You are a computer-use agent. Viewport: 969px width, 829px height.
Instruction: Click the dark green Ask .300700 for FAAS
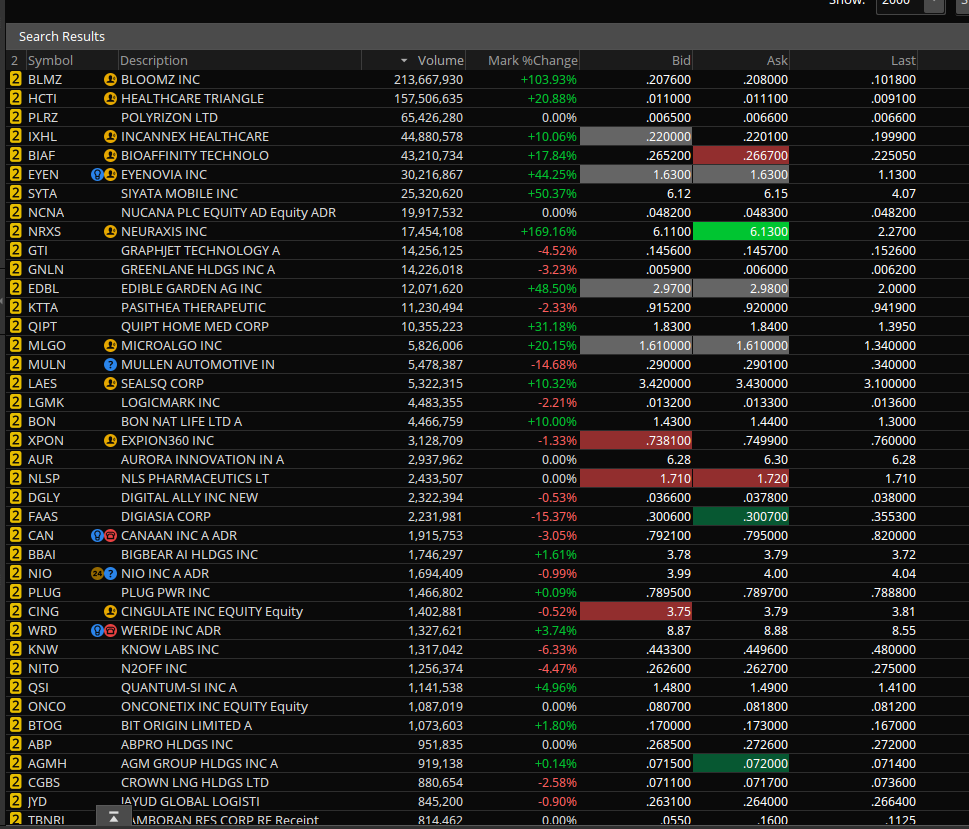tap(741, 516)
